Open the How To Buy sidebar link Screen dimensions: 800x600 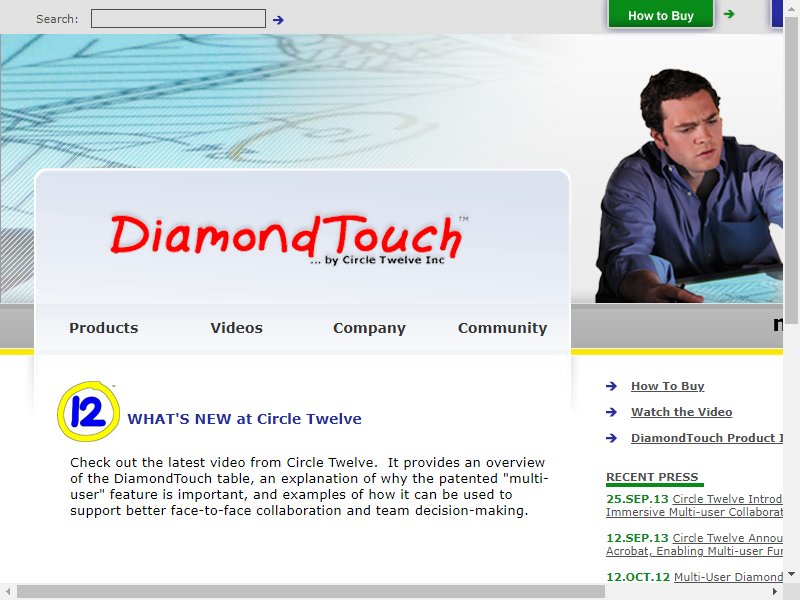point(667,386)
